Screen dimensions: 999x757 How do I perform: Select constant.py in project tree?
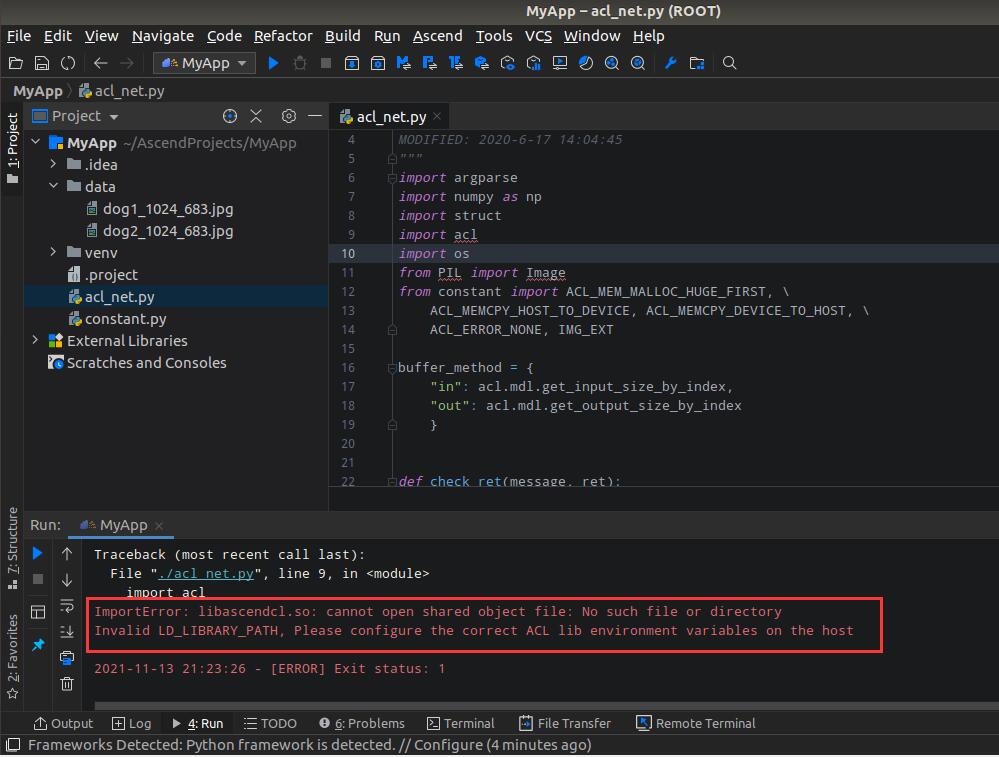[x=125, y=319]
